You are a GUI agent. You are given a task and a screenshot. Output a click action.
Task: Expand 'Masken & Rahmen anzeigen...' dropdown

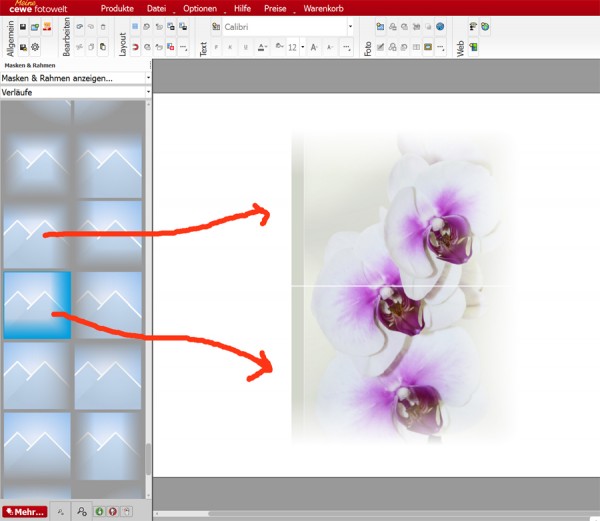(x=148, y=77)
